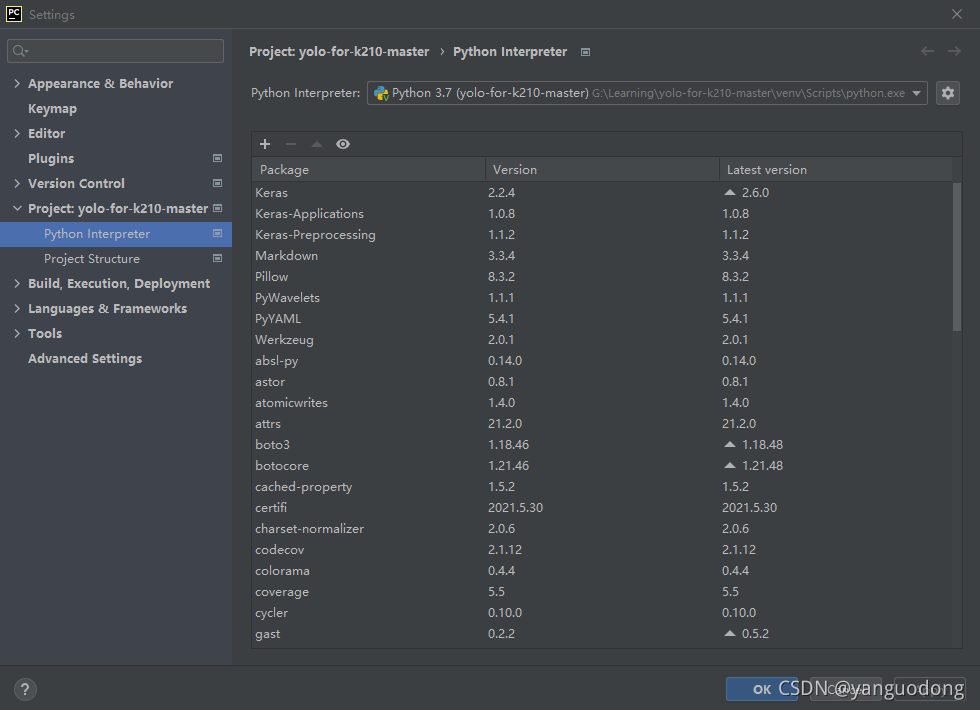
Task: Select the Pillow package row
Action: tap(602, 276)
